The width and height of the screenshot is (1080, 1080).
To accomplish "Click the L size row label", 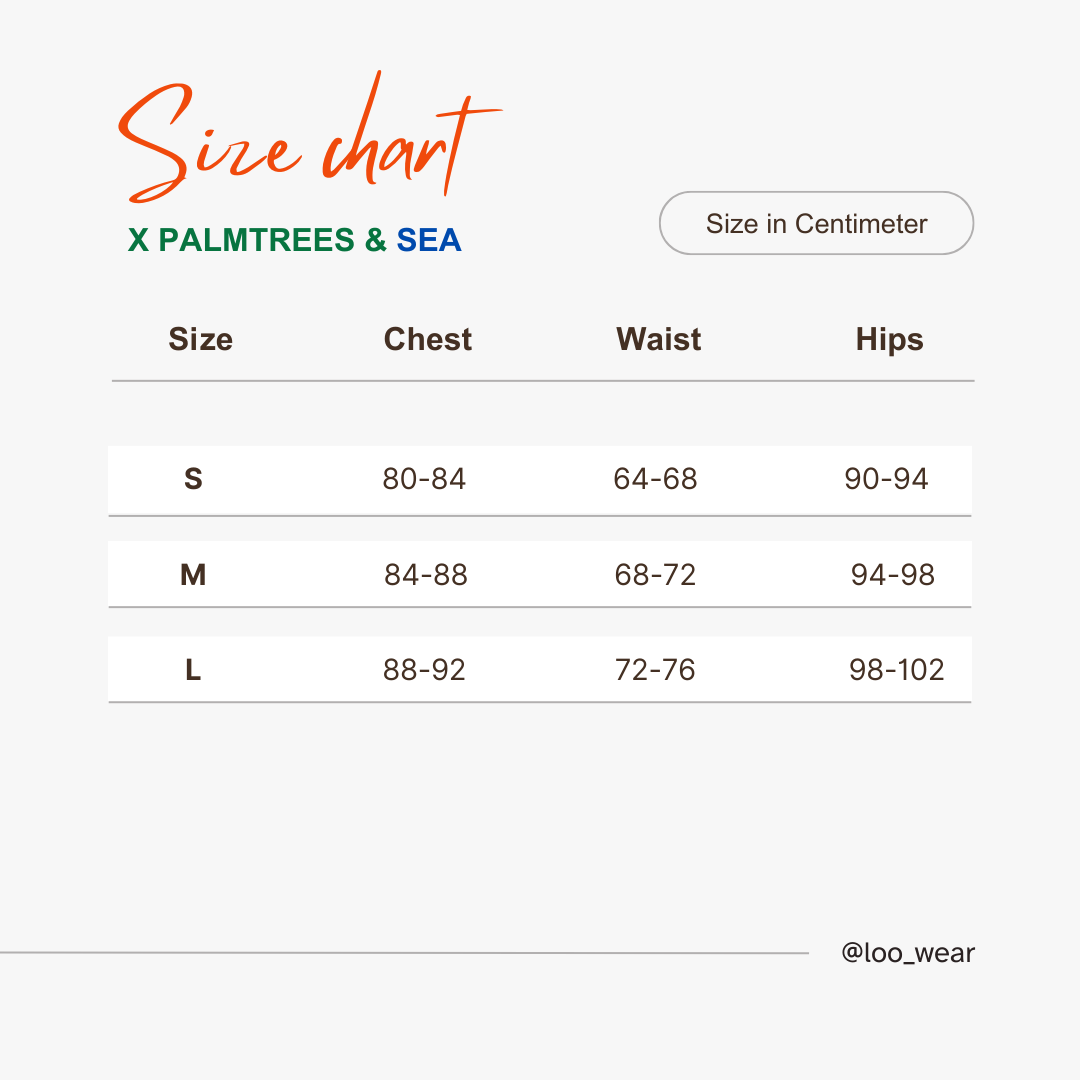I will 193,669.
